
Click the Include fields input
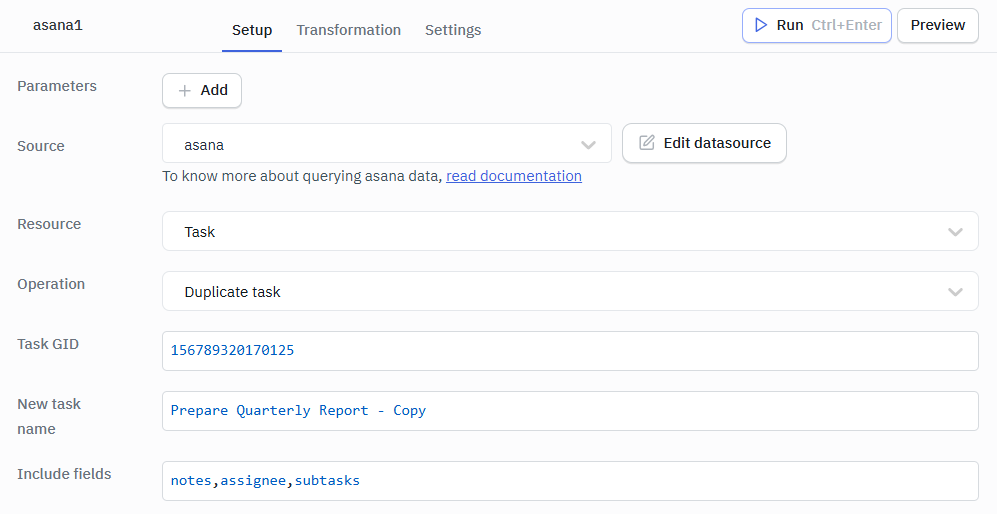click(570, 481)
